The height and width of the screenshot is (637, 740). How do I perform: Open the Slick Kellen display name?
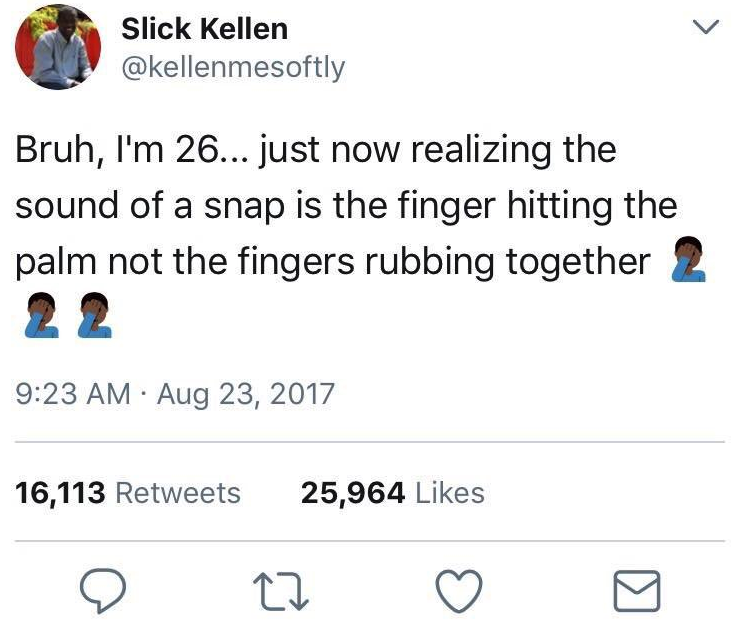[204, 29]
